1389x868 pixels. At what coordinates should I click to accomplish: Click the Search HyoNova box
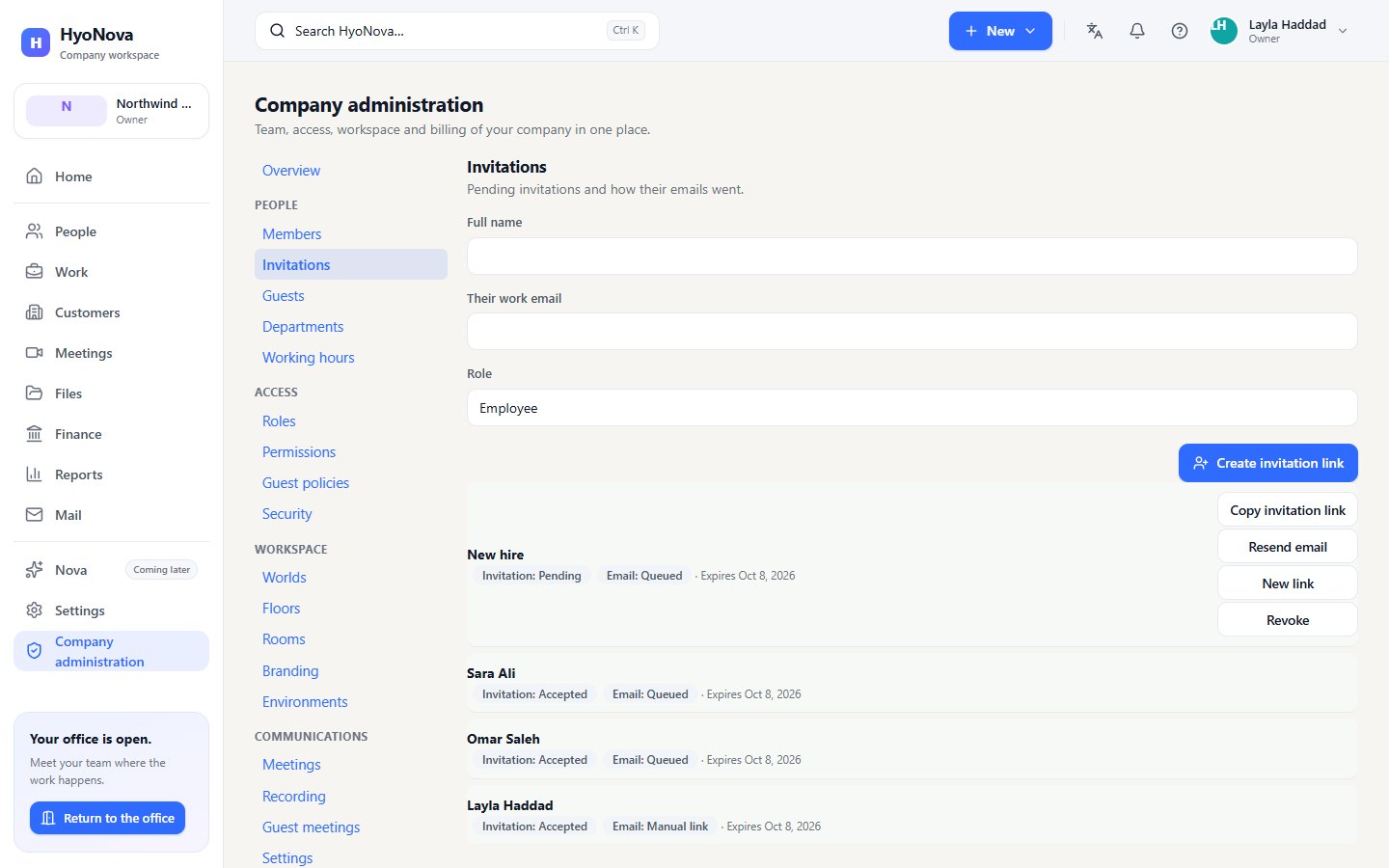coord(456,31)
